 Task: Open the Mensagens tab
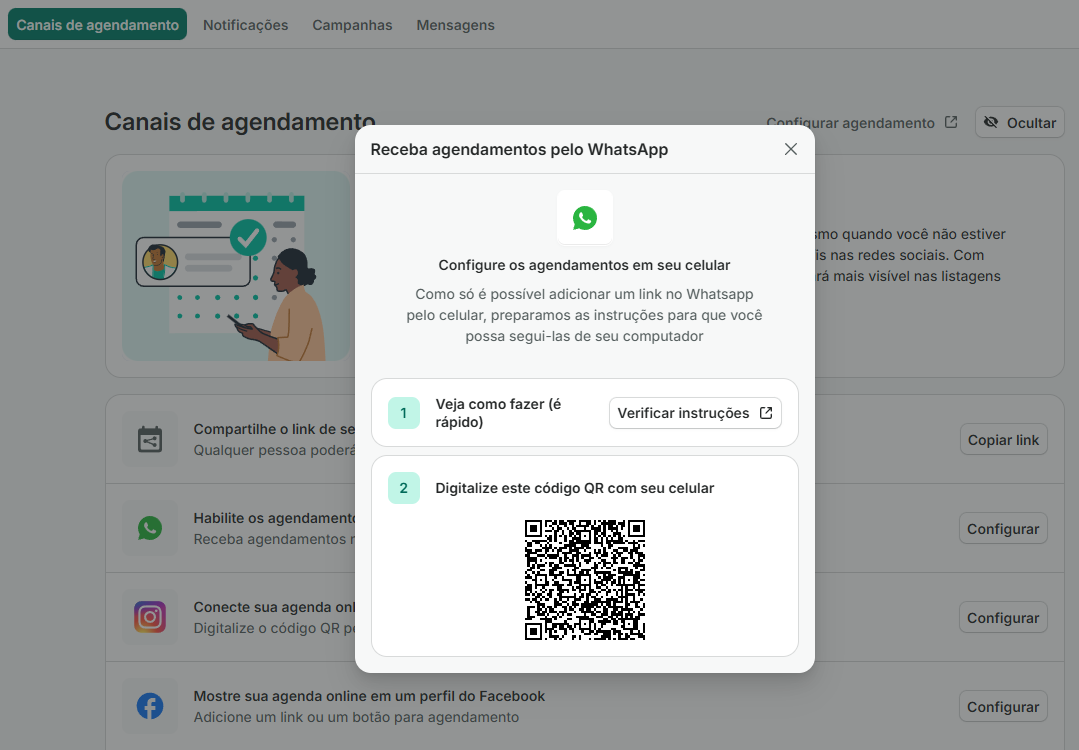[456, 25]
